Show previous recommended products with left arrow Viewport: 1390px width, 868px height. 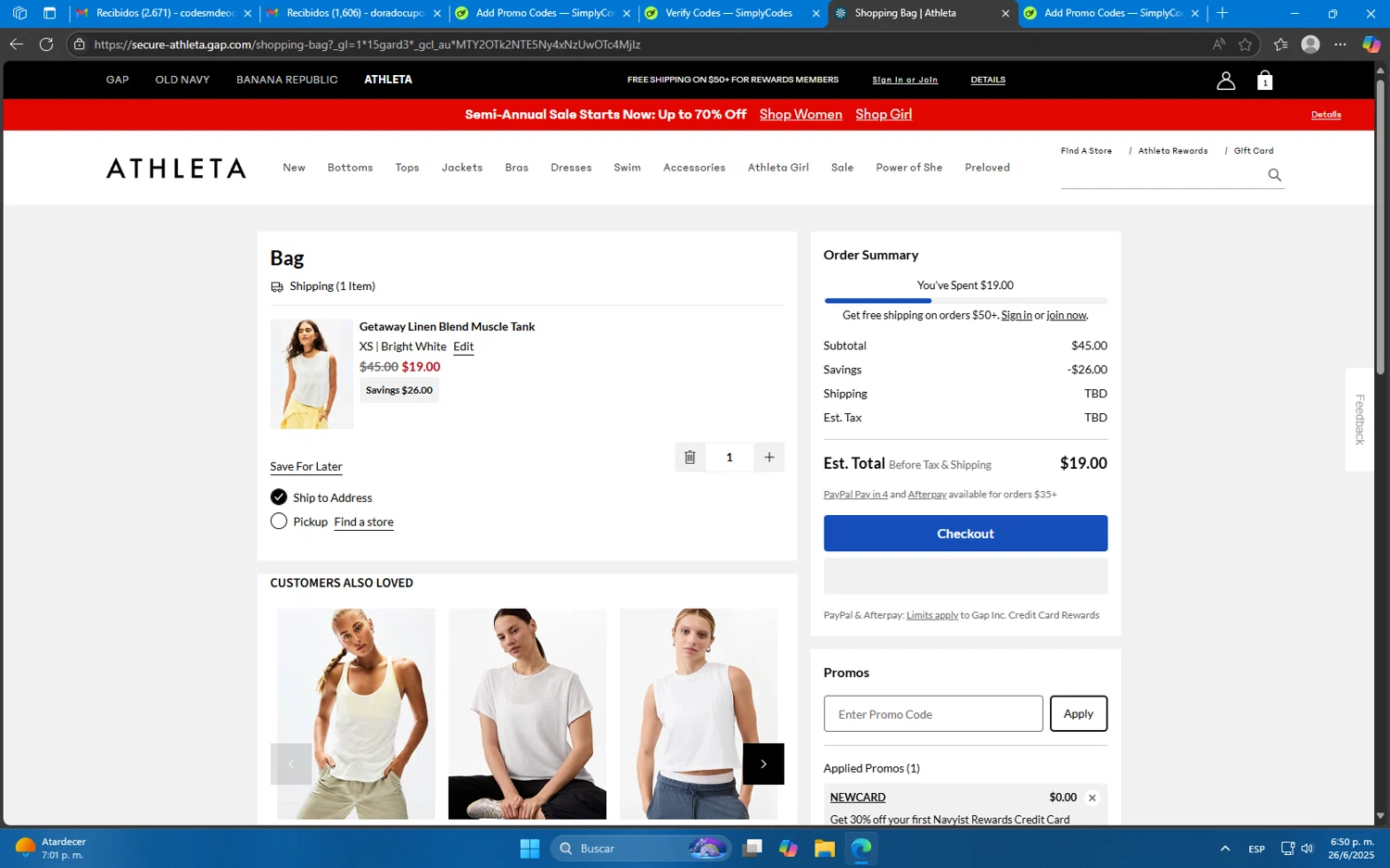click(x=291, y=764)
